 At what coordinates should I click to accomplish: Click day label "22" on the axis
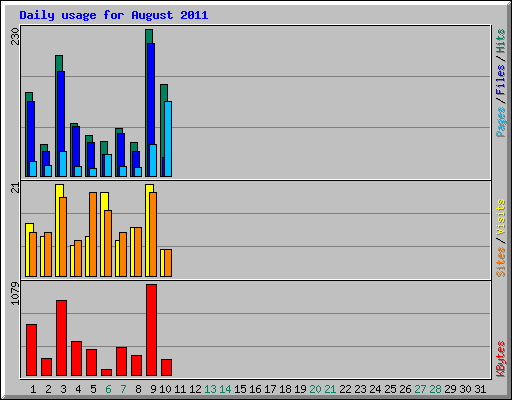pyautogui.click(x=345, y=389)
